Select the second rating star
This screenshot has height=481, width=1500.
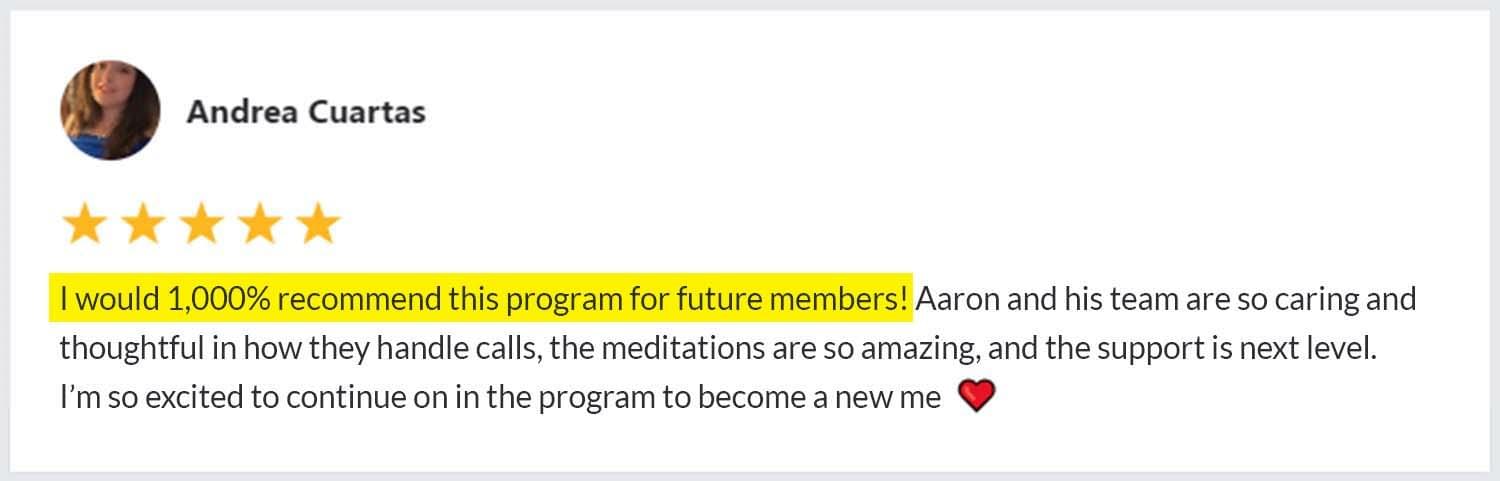[142, 224]
